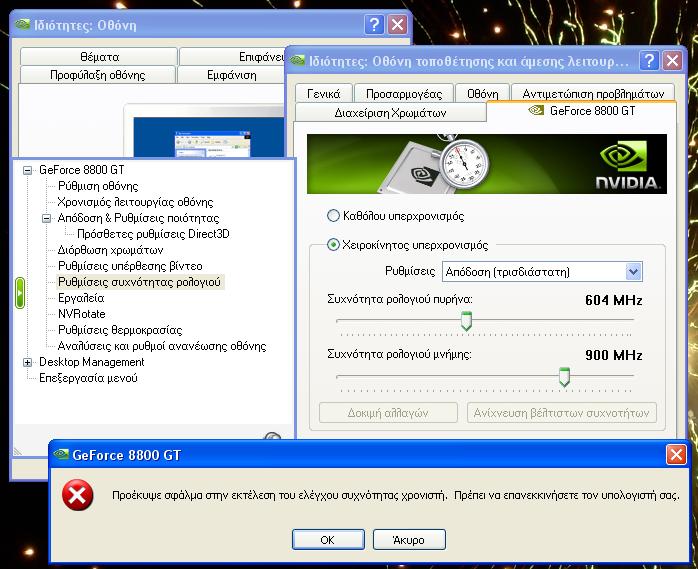Switch to the Γενικά tab
The width and height of the screenshot is (698, 569).
[324, 93]
